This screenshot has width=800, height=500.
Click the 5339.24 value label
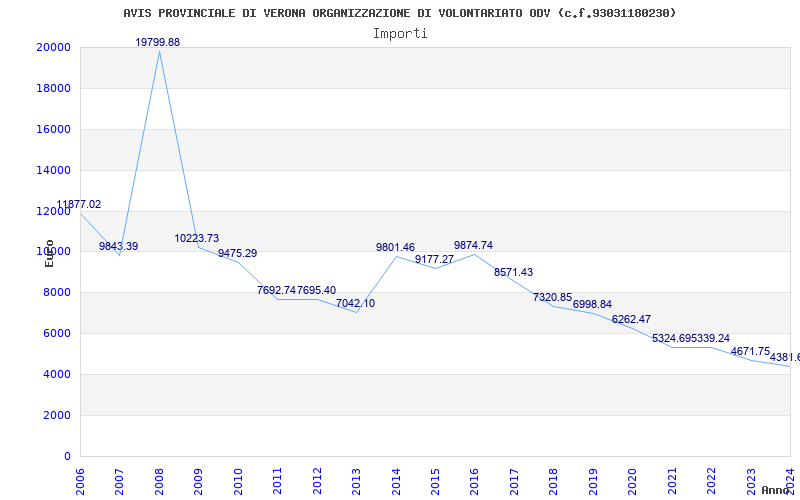[x=711, y=338]
